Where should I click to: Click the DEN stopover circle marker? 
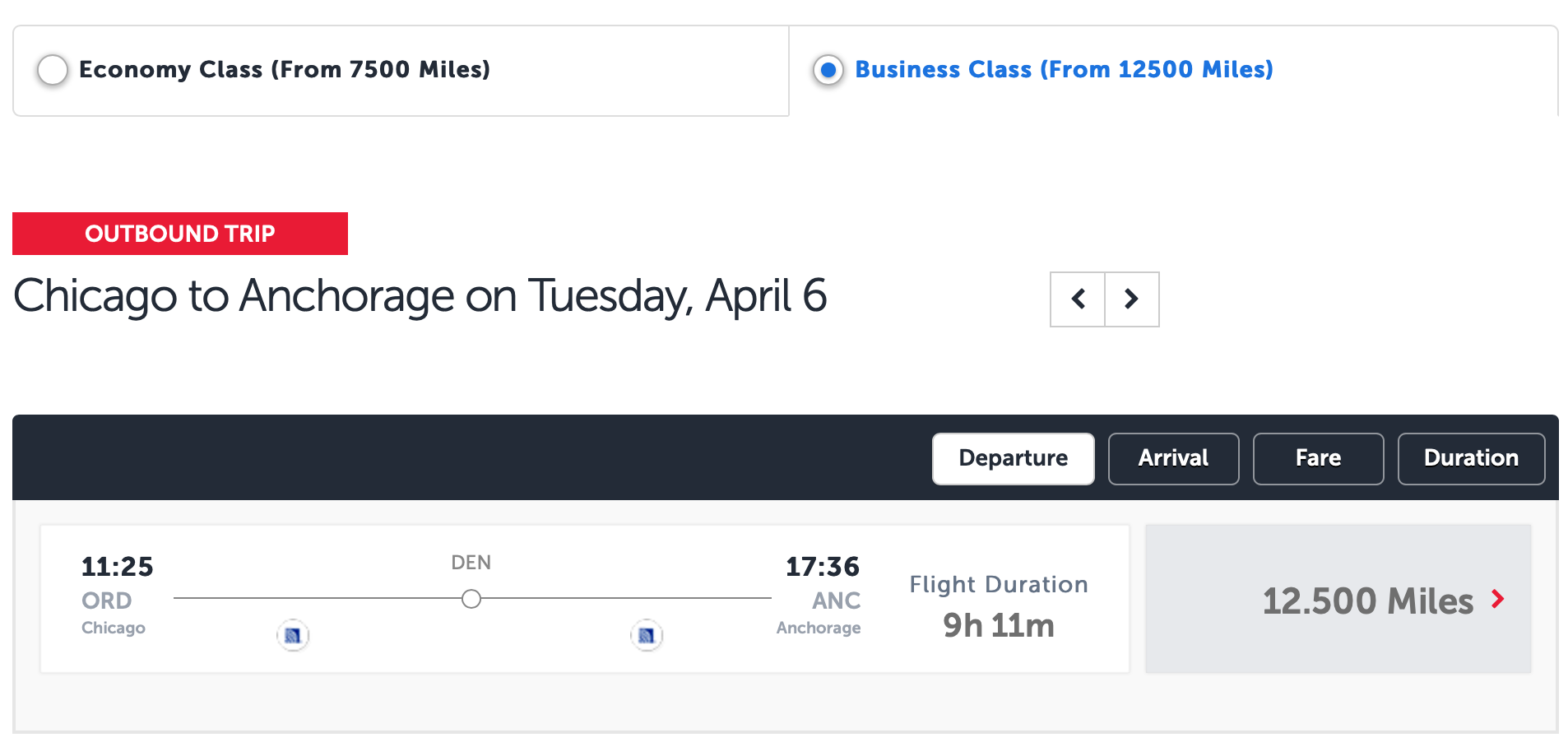(471, 599)
